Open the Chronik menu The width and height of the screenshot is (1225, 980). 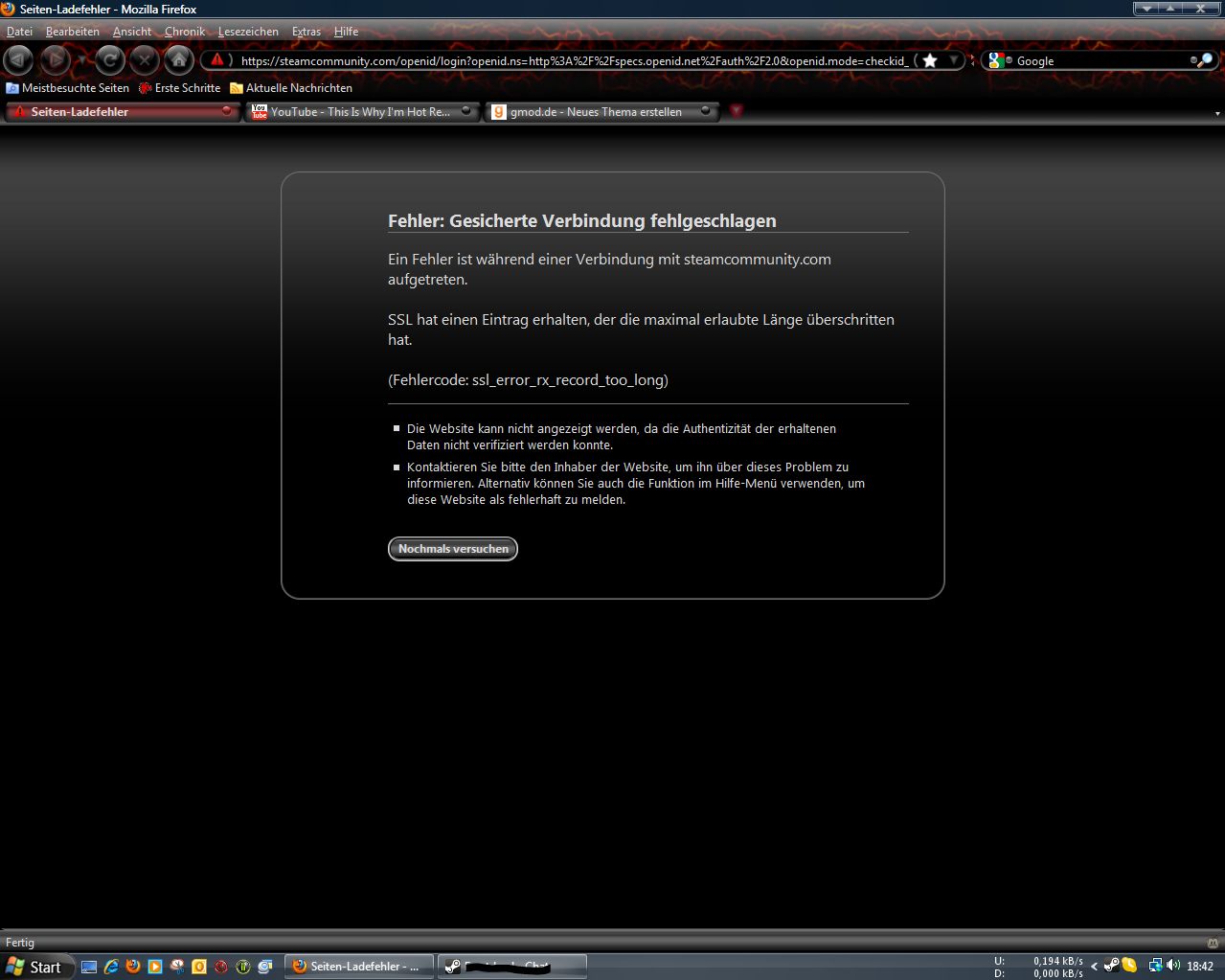coord(184,32)
